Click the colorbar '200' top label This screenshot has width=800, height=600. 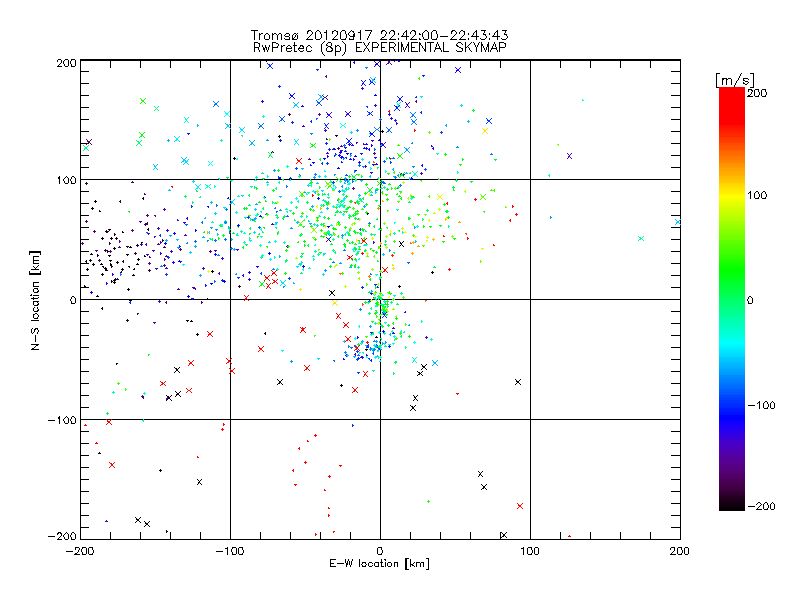[757, 93]
